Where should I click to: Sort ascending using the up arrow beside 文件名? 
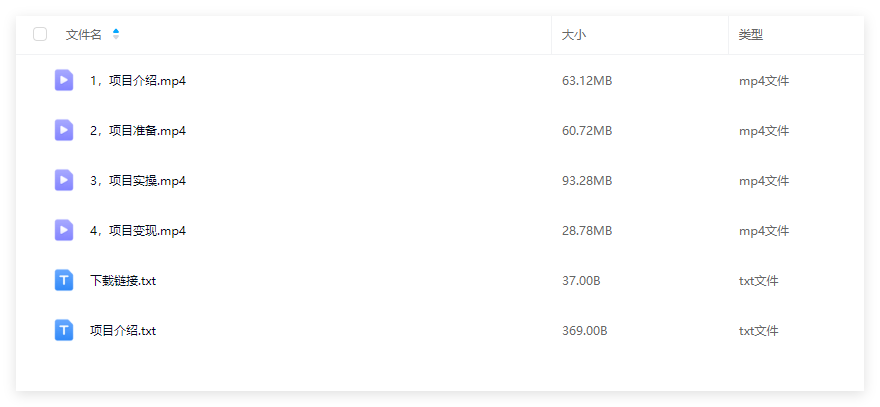(116, 31)
